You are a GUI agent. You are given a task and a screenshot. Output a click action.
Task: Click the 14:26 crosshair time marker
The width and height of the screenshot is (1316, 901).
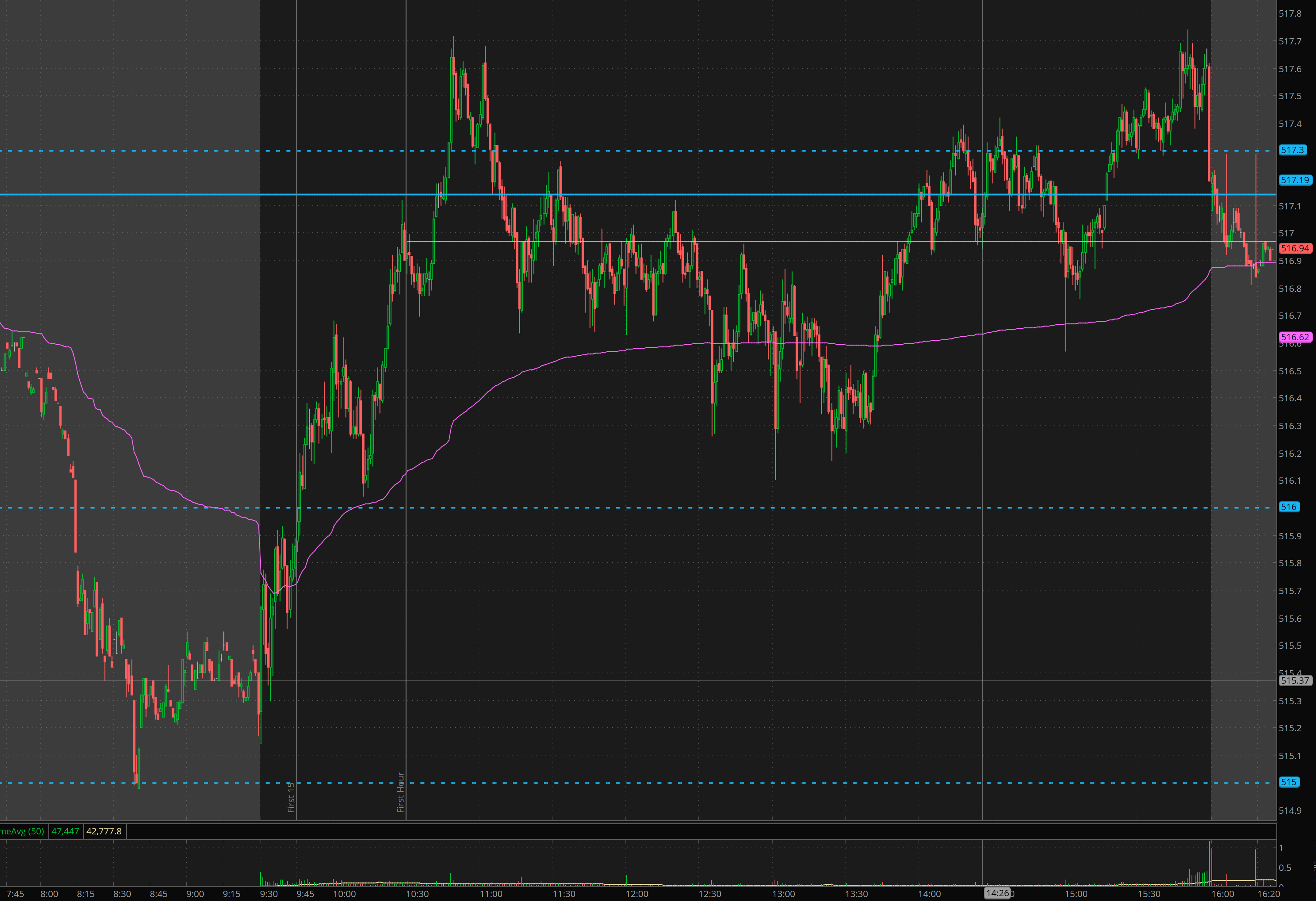point(997,893)
